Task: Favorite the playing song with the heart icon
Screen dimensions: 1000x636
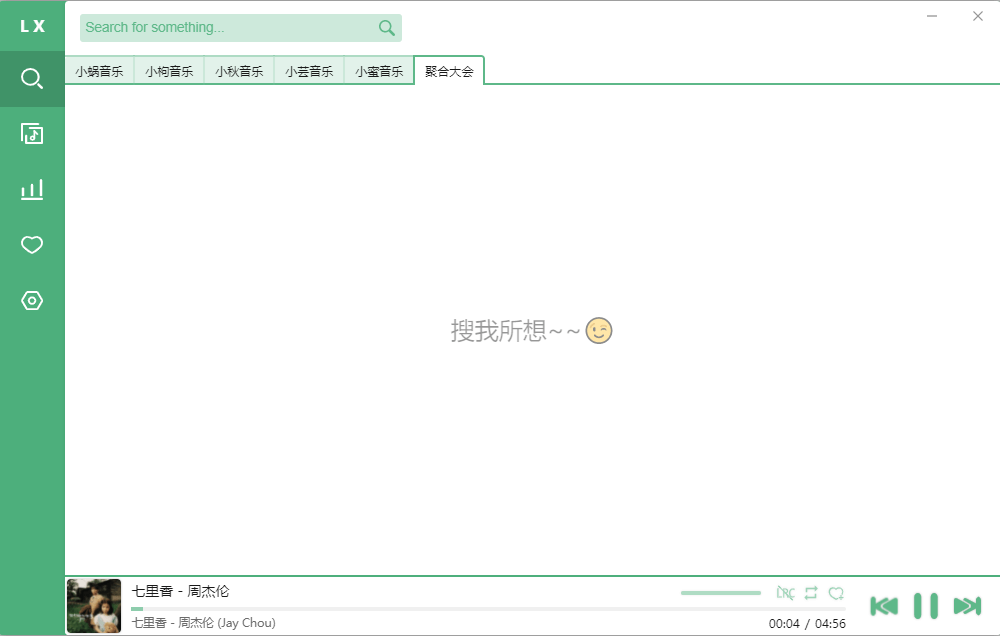Action: (x=836, y=593)
